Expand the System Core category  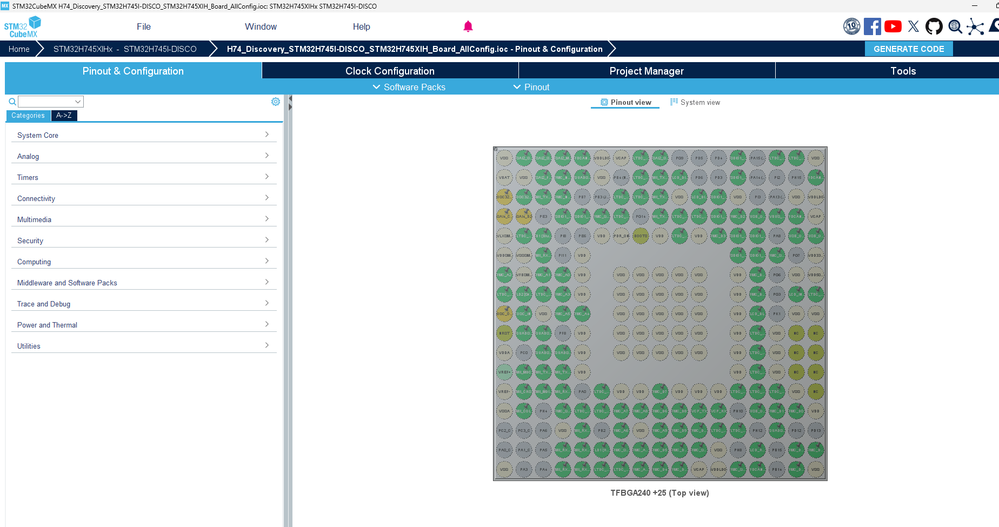[x=143, y=135]
